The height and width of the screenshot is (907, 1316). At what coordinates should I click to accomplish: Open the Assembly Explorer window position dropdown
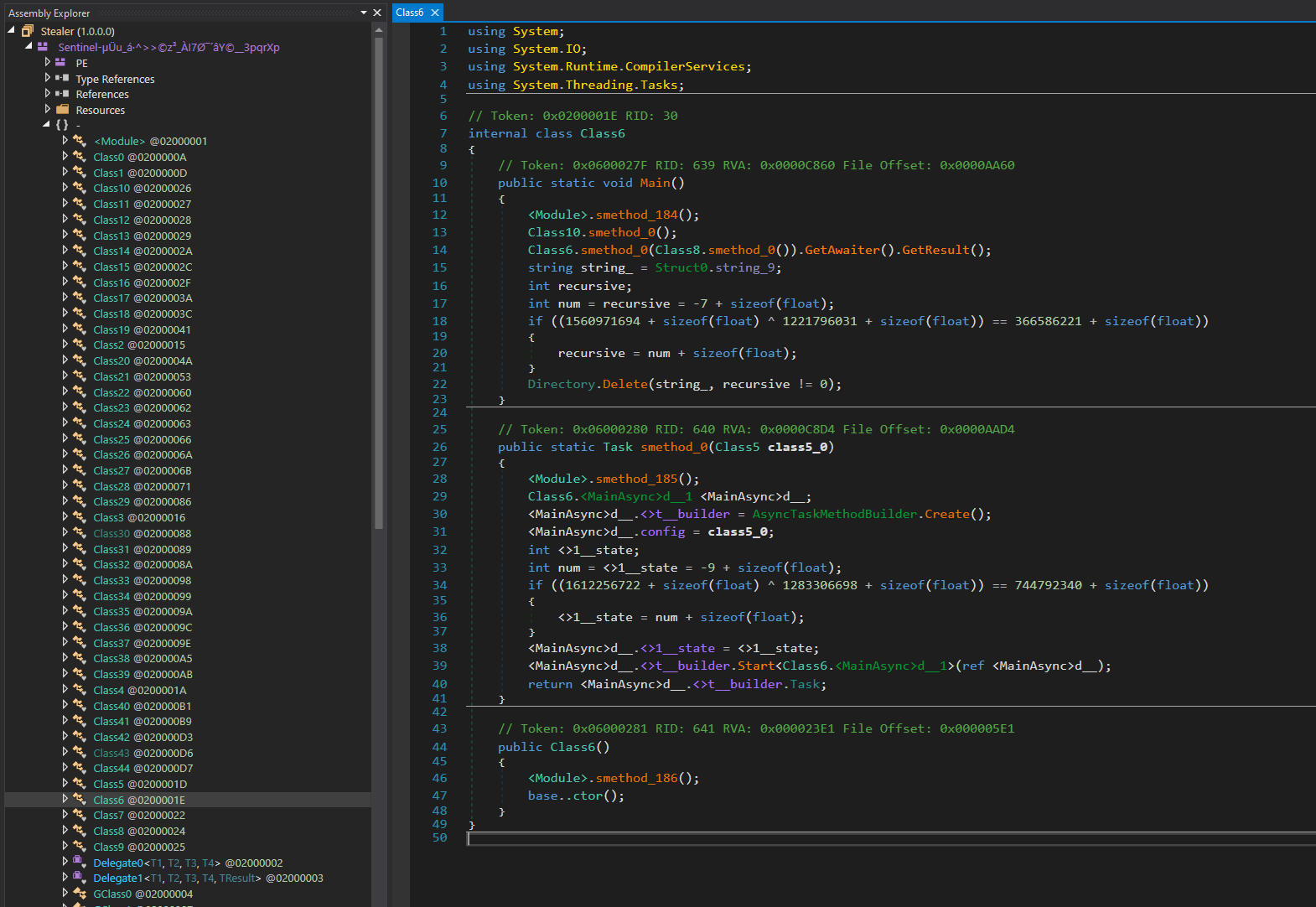[364, 13]
